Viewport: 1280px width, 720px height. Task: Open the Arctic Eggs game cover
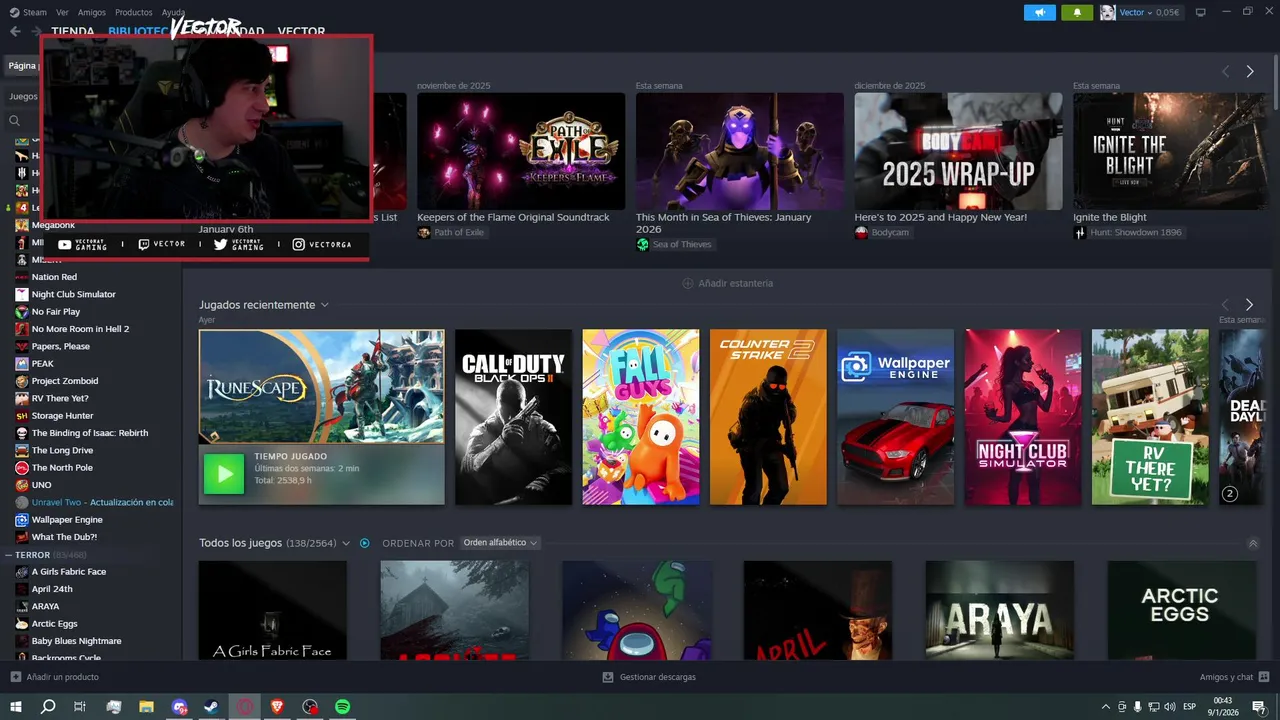(1182, 610)
